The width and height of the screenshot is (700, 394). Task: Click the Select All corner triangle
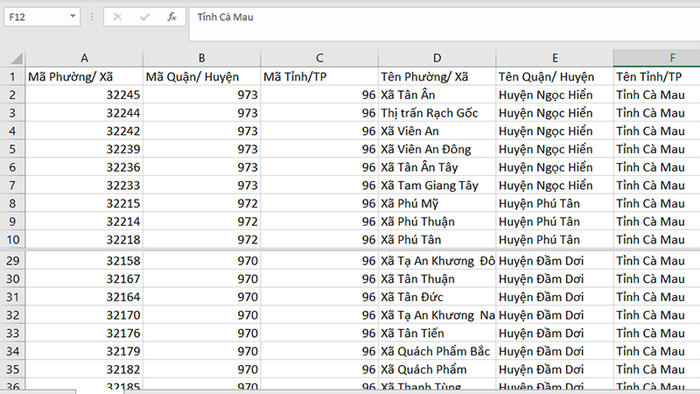17,58
